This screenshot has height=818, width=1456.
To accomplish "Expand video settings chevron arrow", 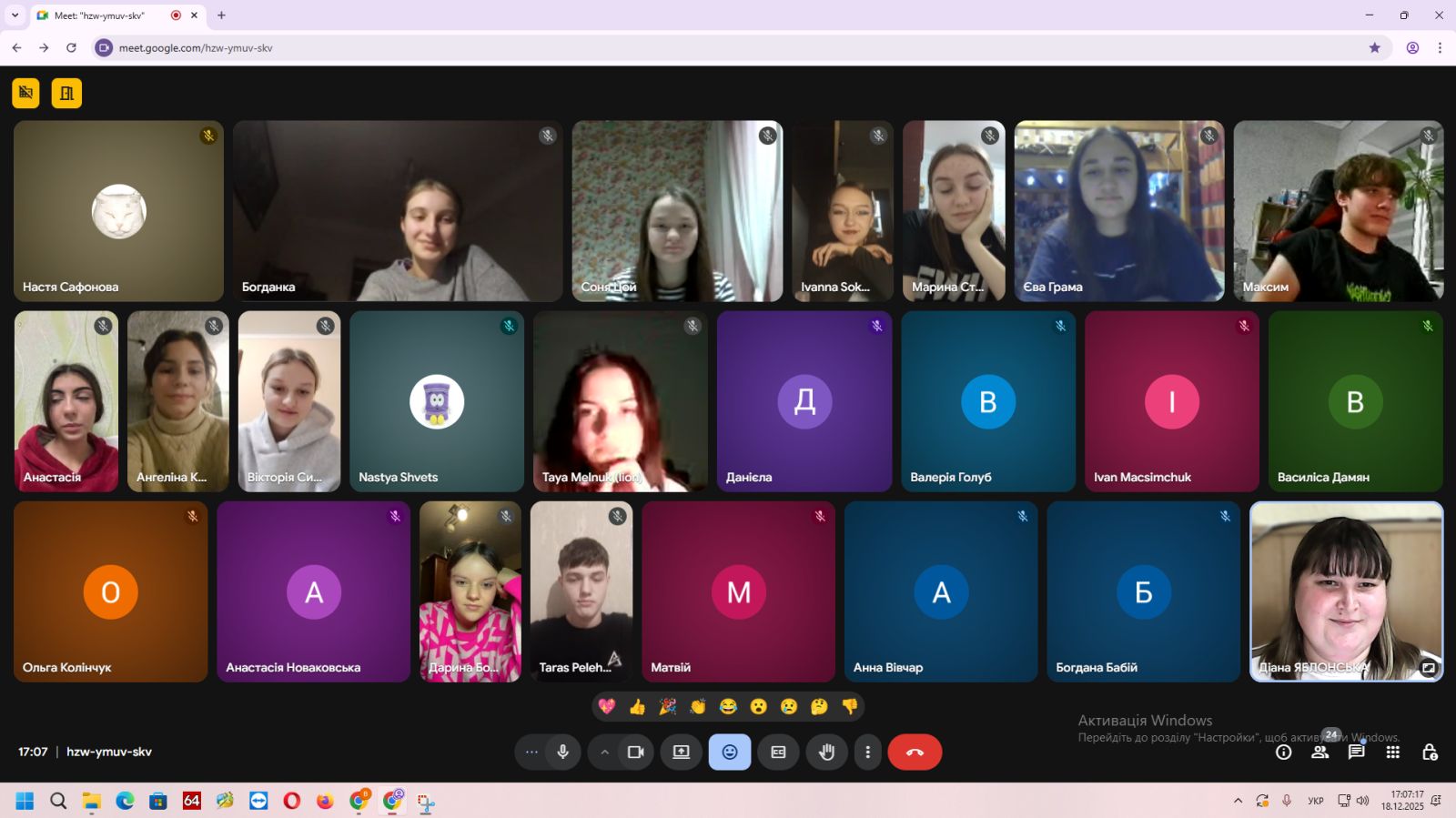I will 604,752.
